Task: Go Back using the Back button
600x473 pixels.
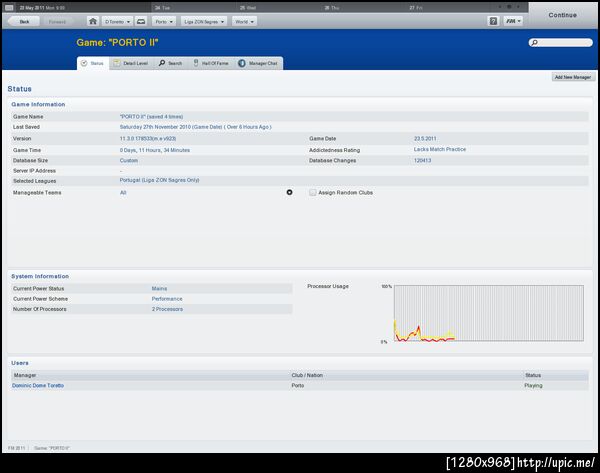Action: [x=24, y=22]
